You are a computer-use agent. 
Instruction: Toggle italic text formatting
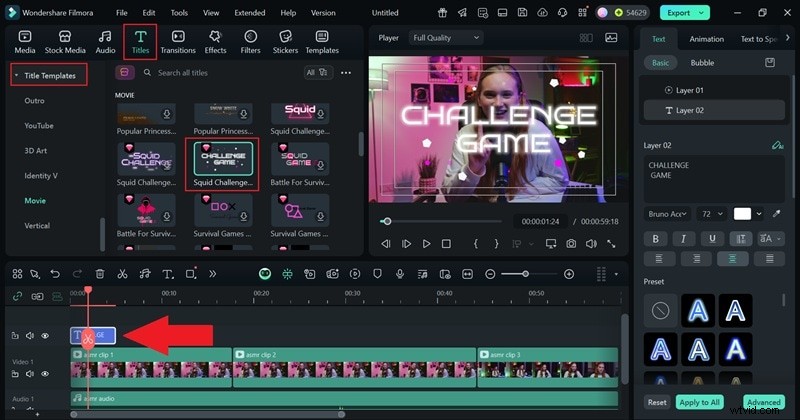(683, 238)
